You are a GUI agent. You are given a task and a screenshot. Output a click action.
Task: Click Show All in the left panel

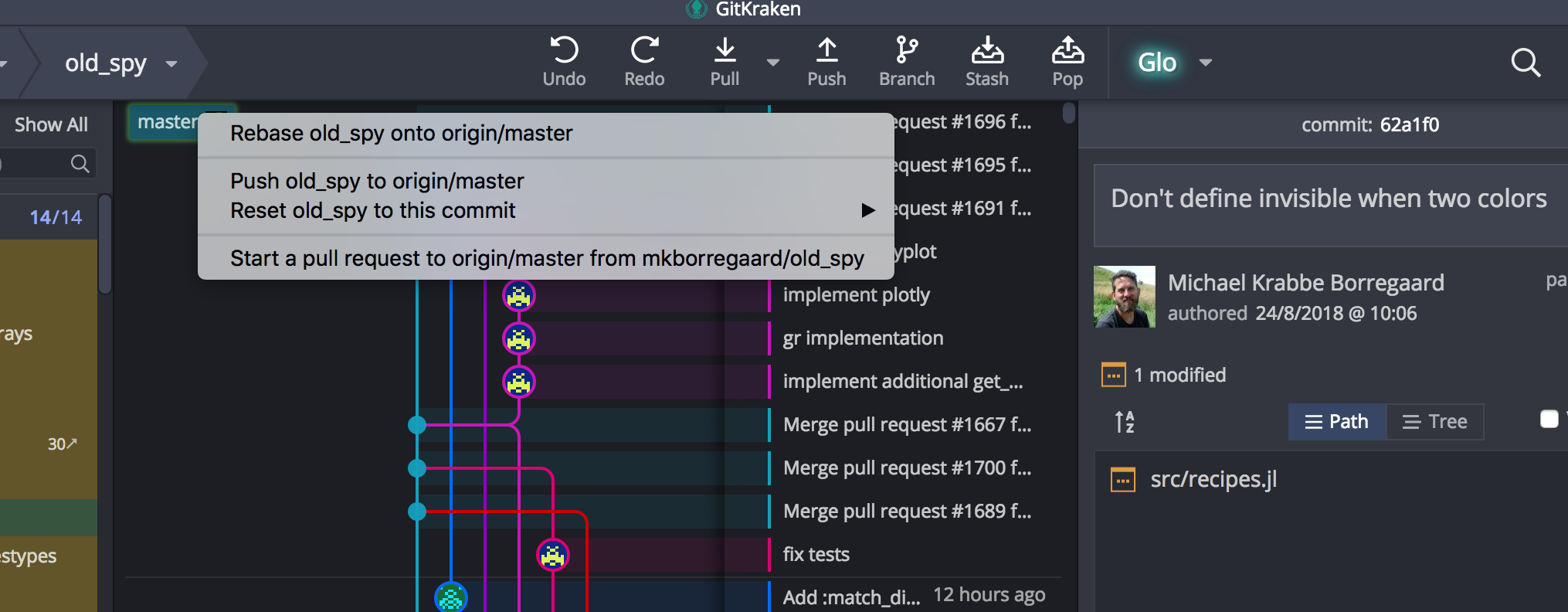51,124
